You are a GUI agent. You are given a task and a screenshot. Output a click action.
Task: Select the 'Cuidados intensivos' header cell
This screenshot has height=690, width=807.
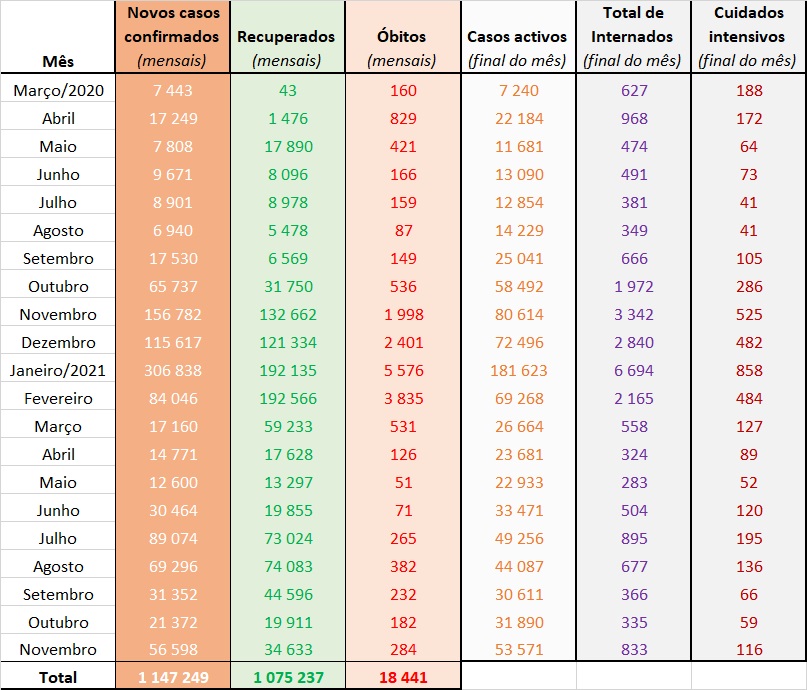tap(749, 37)
